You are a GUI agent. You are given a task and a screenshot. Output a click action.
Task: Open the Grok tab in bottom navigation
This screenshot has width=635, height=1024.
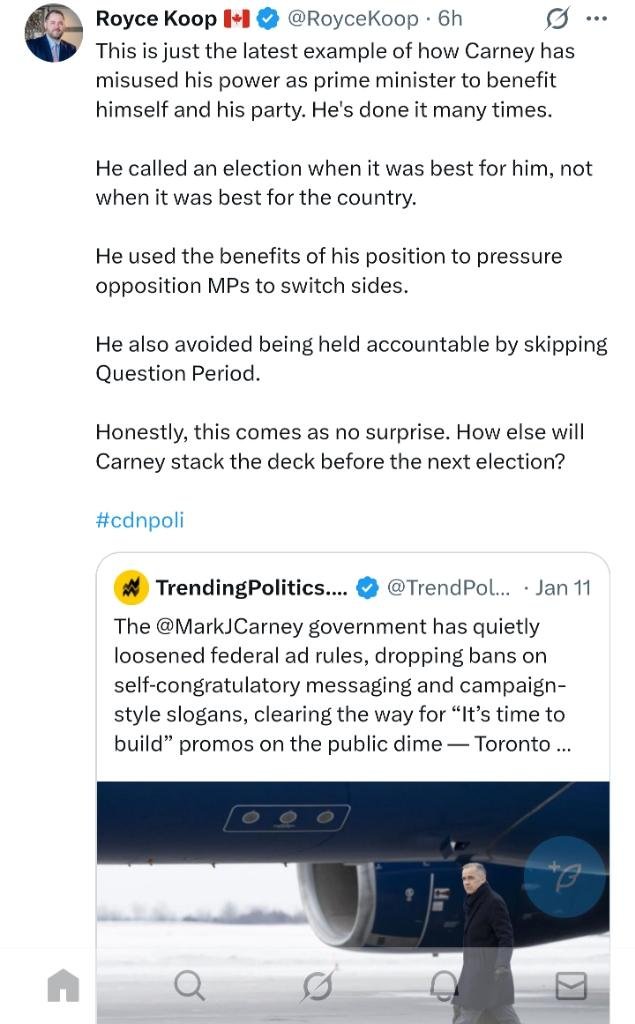click(x=317, y=987)
